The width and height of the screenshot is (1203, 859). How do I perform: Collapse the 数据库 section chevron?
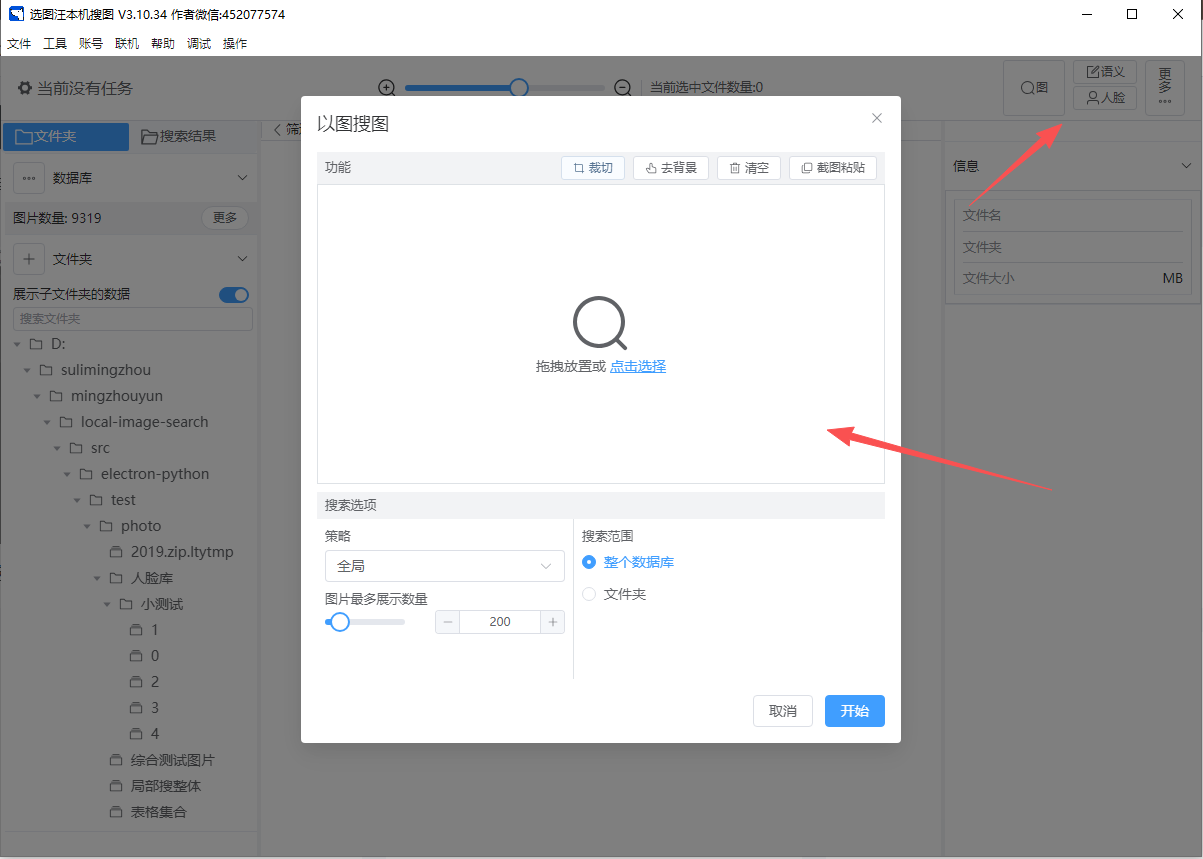241,178
